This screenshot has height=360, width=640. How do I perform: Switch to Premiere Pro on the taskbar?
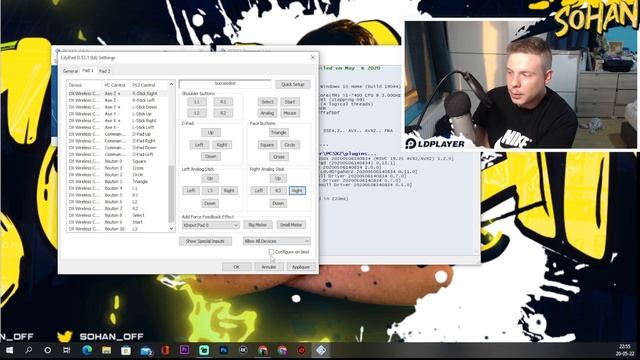[184, 350]
